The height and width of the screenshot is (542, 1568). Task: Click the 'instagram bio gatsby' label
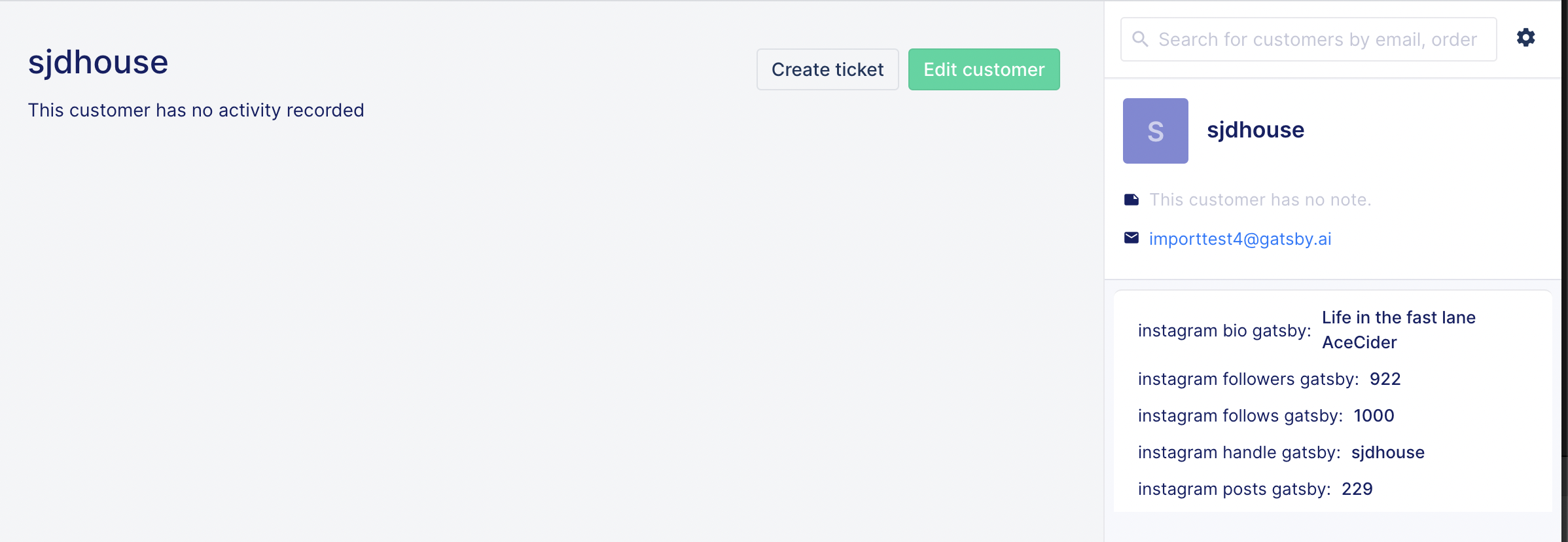(x=1224, y=331)
